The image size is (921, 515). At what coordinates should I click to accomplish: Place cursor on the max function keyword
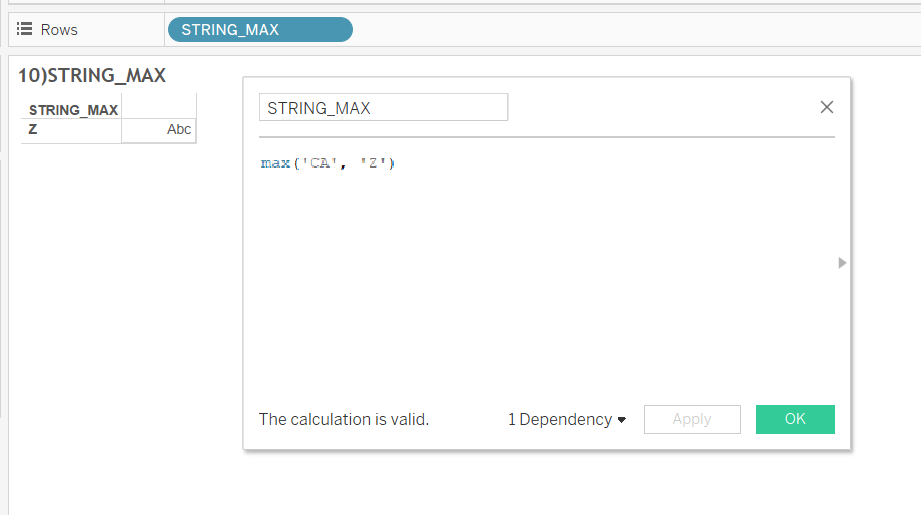tap(275, 163)
